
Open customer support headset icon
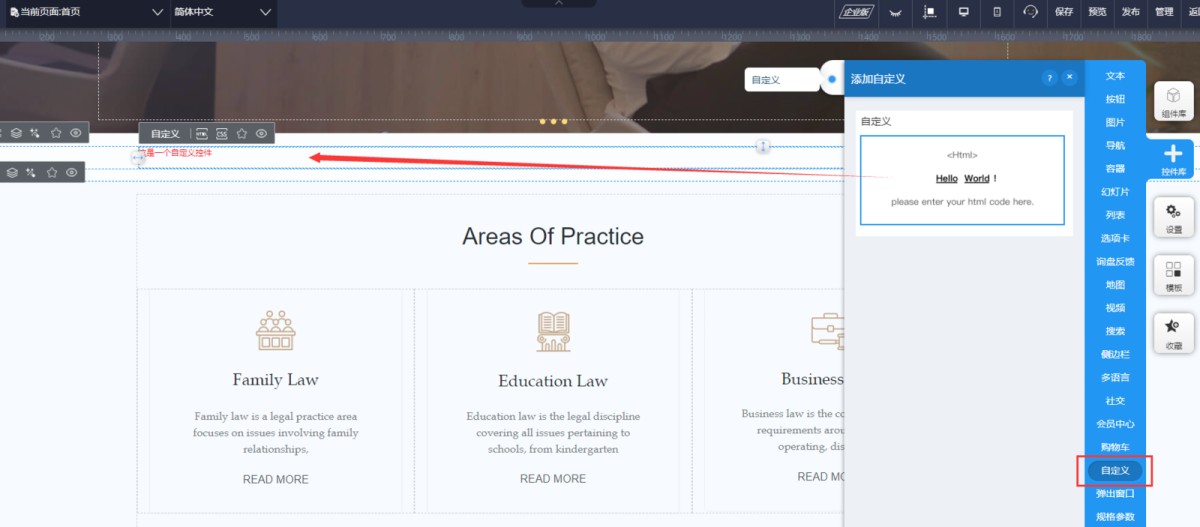coord(1031,12)
